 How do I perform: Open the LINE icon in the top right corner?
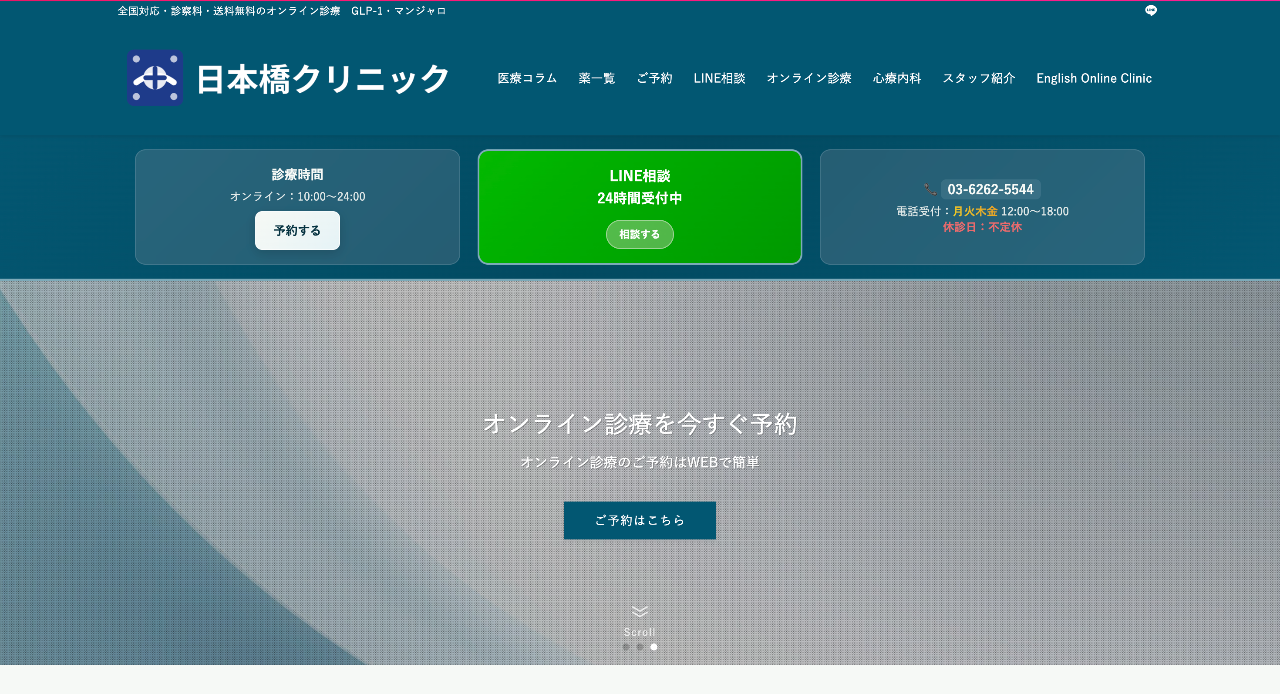tap(1152, 10)
